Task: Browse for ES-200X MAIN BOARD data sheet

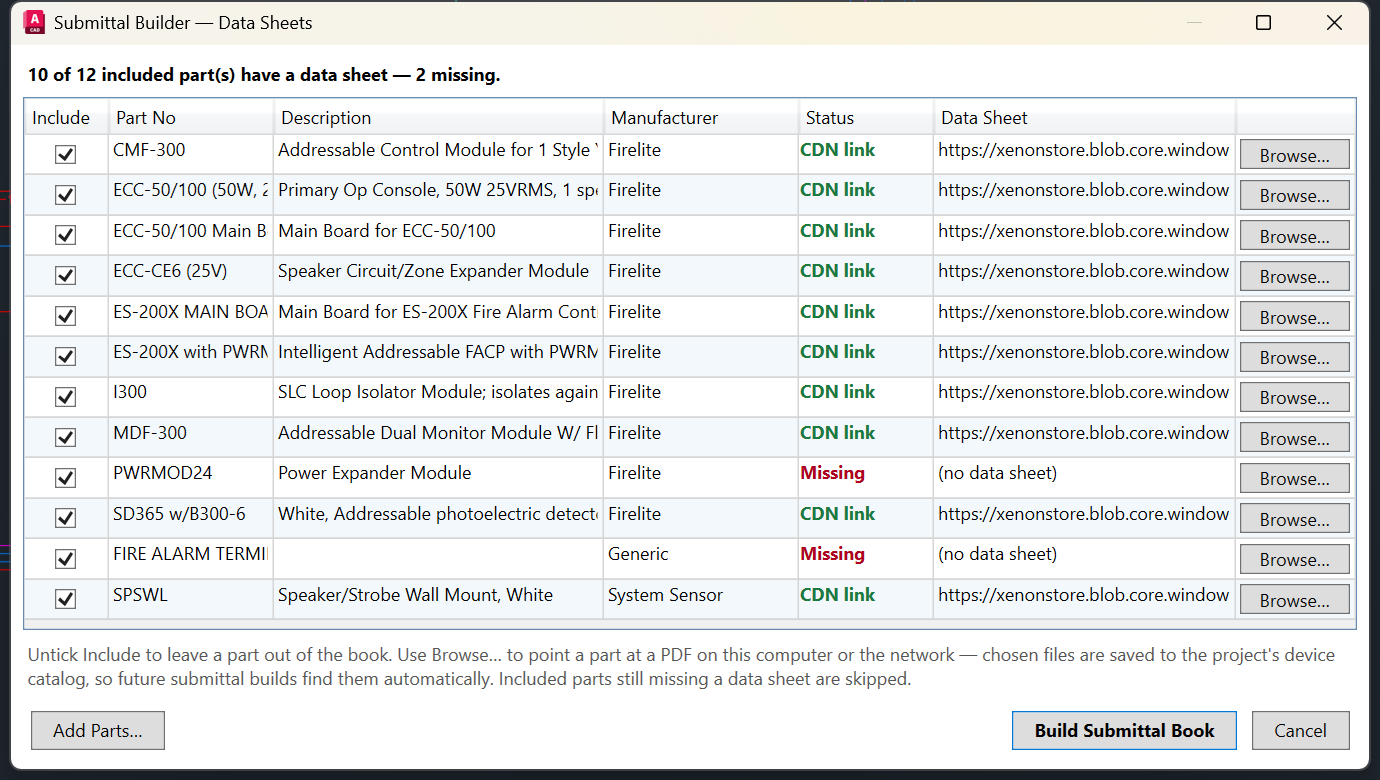Action: click(1294, 317)
